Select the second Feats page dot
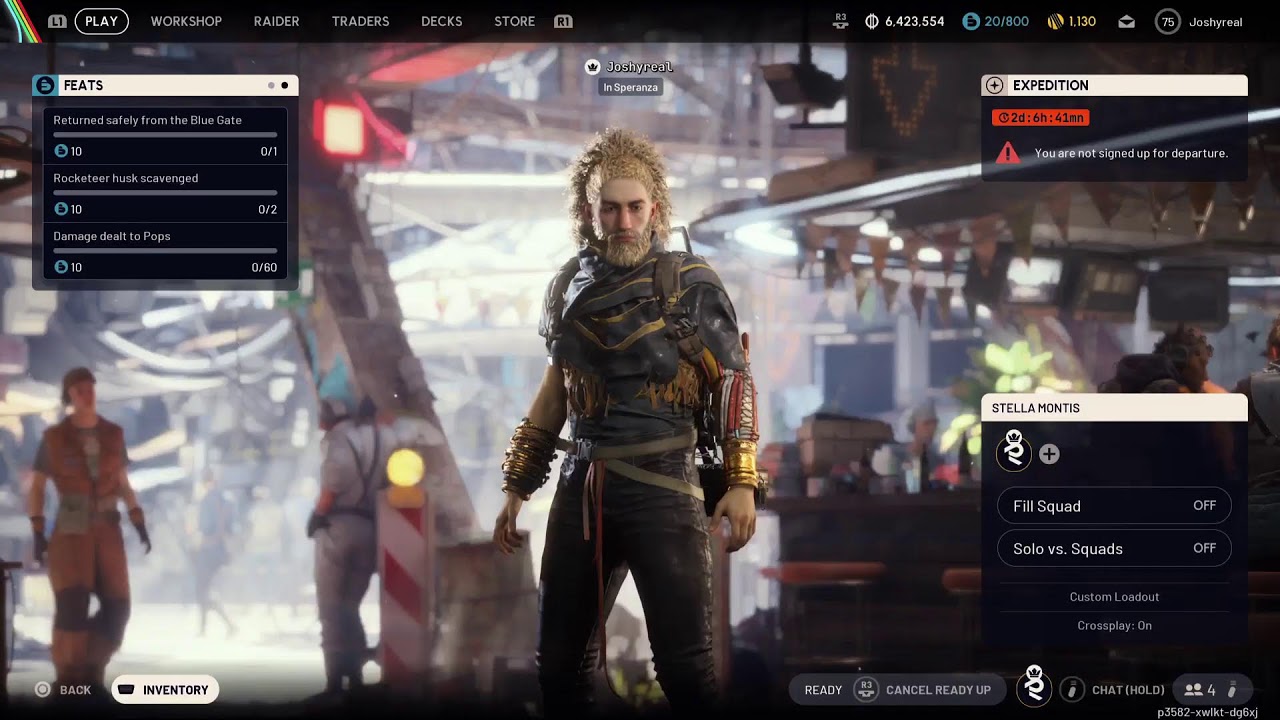 pyautogui.click(x=285, y=86)
